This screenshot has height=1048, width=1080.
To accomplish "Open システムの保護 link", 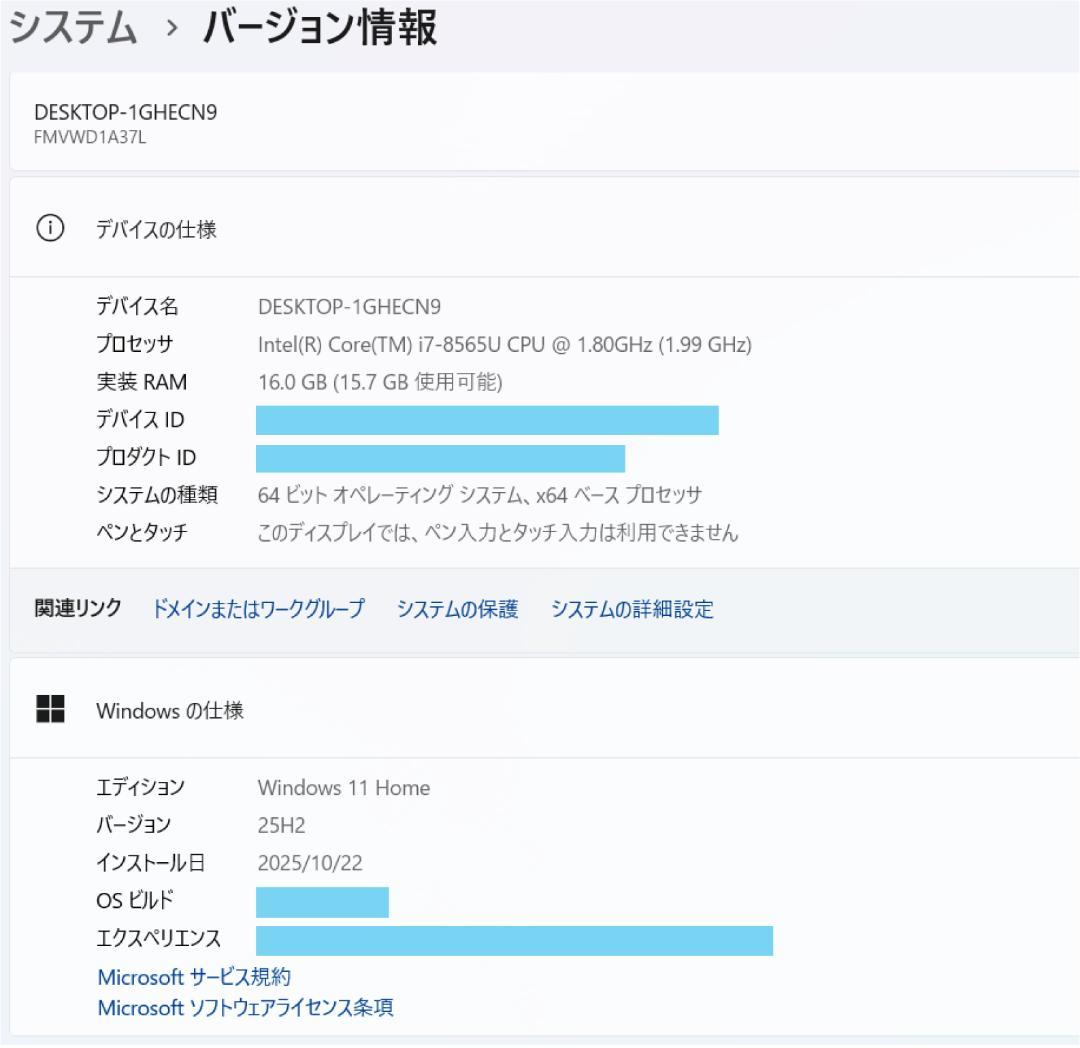I will (x=457, y=609).
